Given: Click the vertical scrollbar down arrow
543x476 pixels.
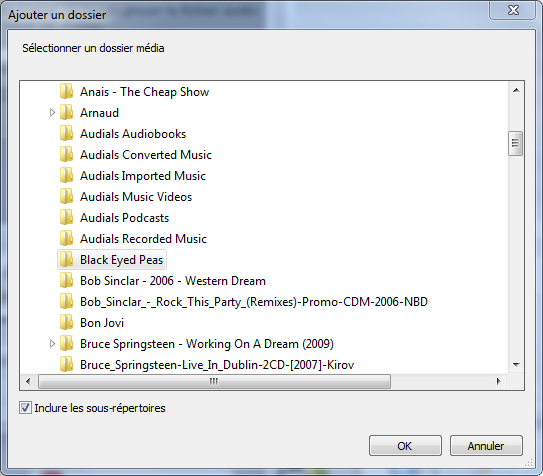Looking at the screenshot, I should (x=516, y=365).
